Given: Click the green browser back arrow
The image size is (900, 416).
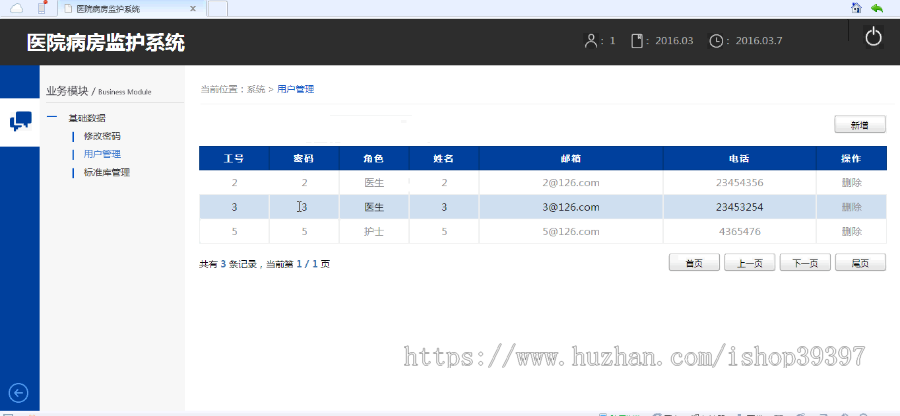Looking at the screenshot, I should tap(876, 8).
